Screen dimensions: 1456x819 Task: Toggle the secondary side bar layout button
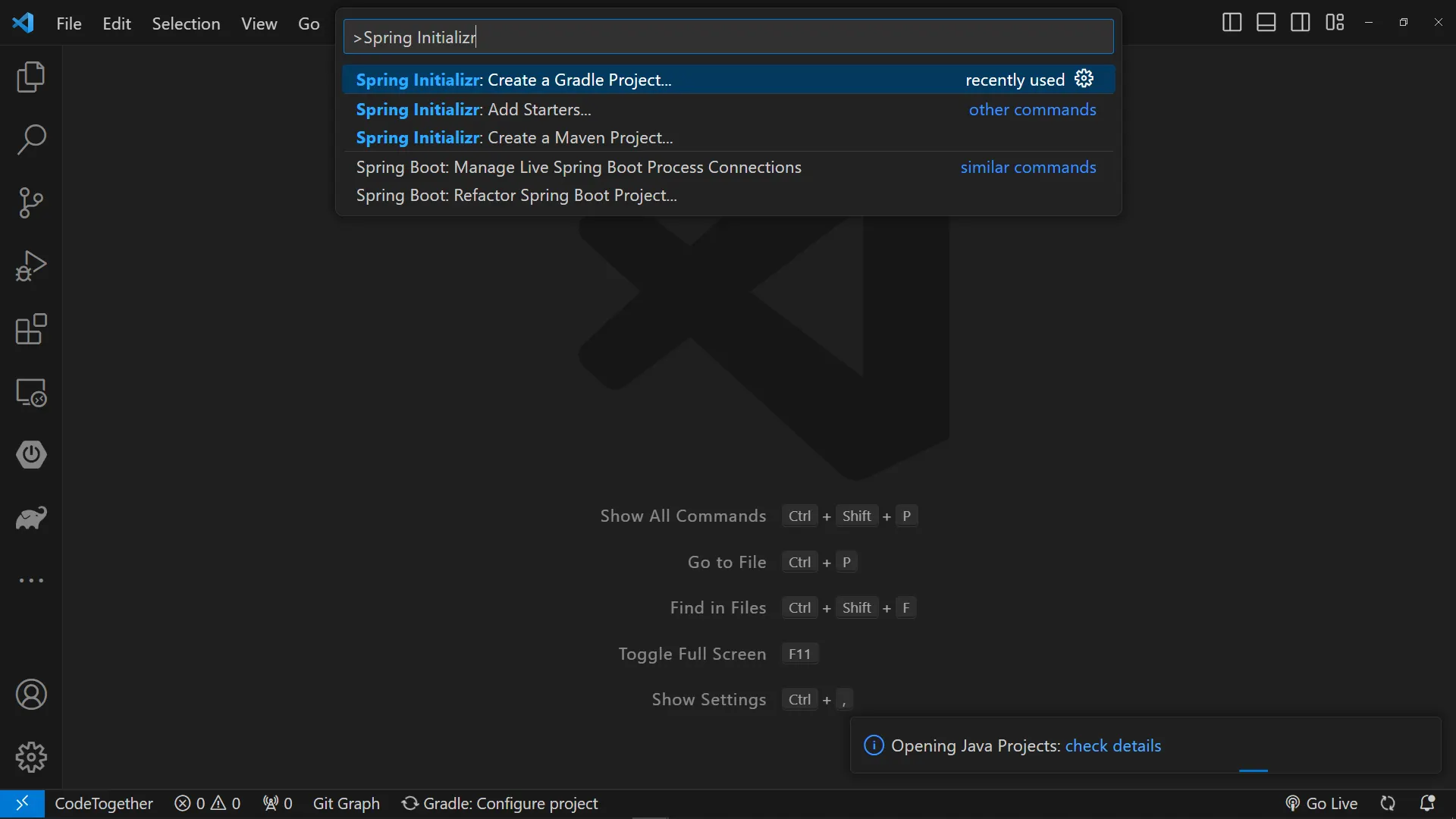(x=1300, y=23)
